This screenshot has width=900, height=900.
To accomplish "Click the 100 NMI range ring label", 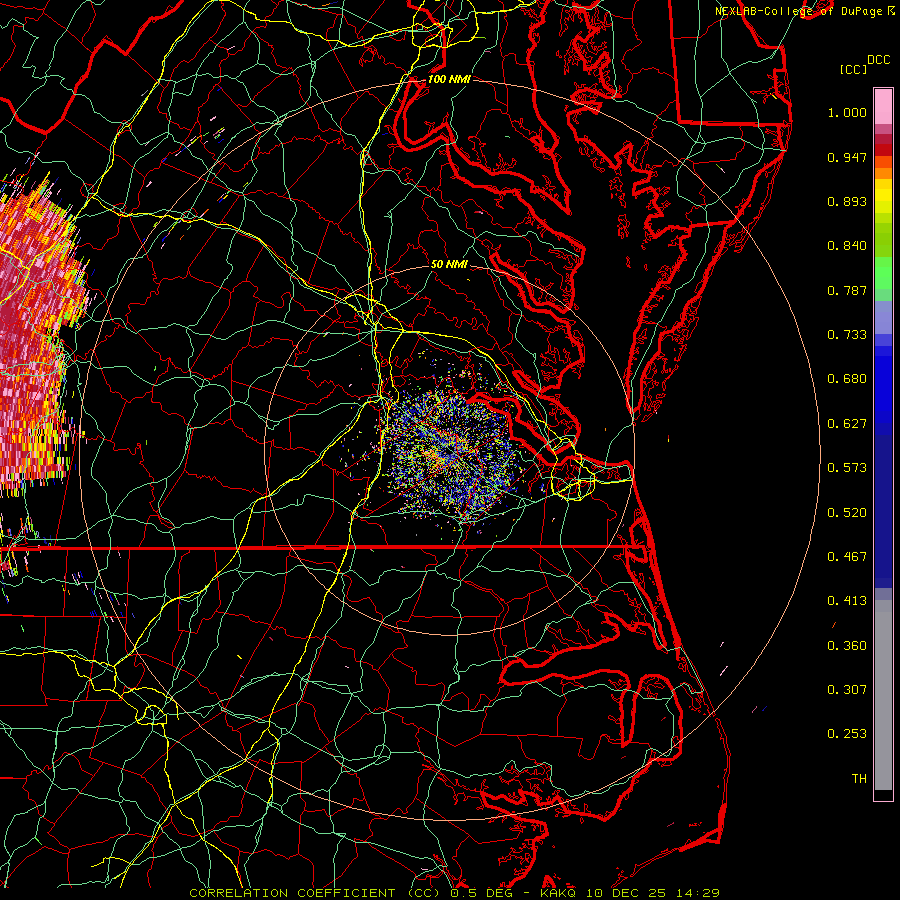I will (x=449, y=79).
